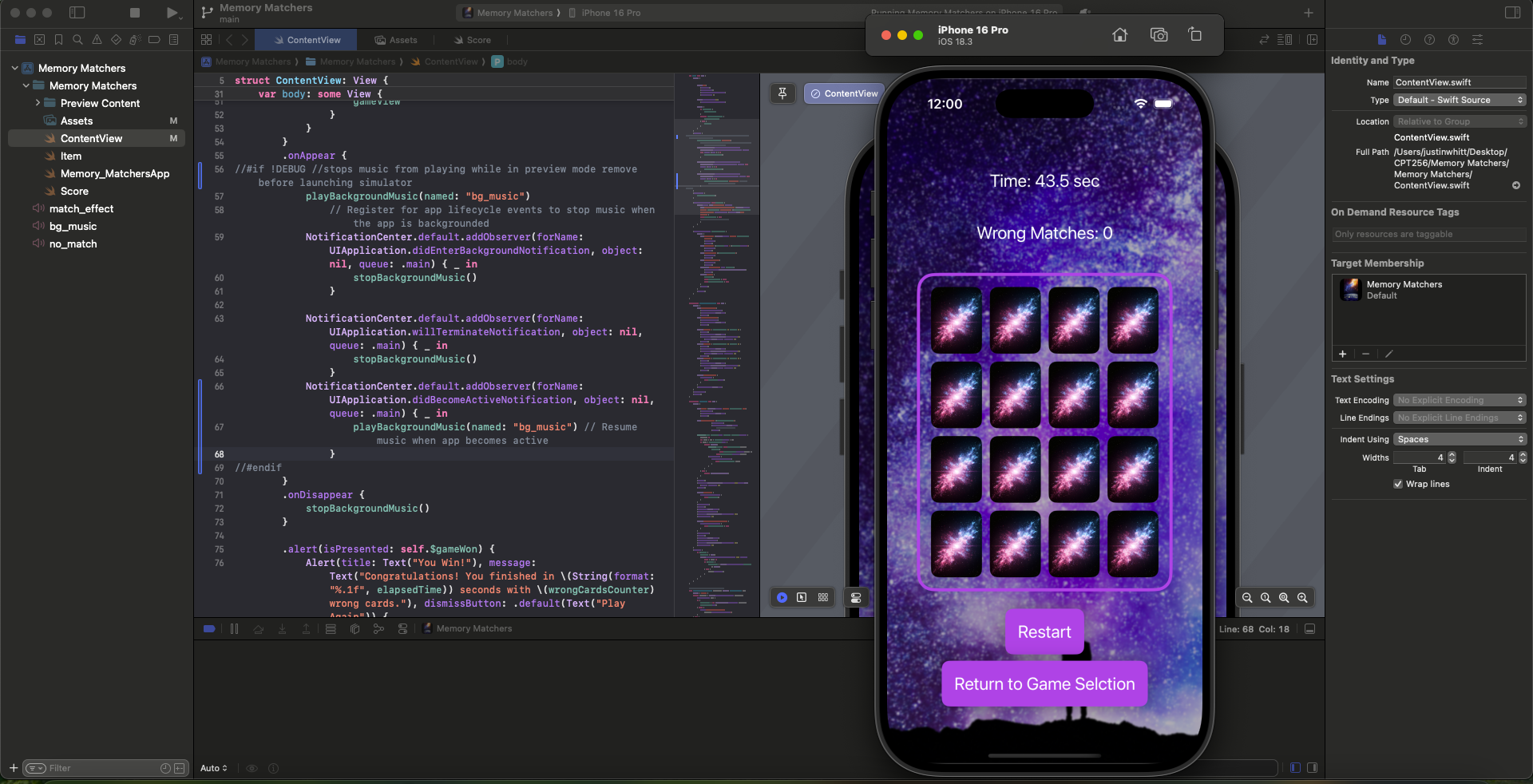This screenshot has width=1533, height=784.
Task: Click Return to Game Selction button
Action: [x=1044, y=684]
